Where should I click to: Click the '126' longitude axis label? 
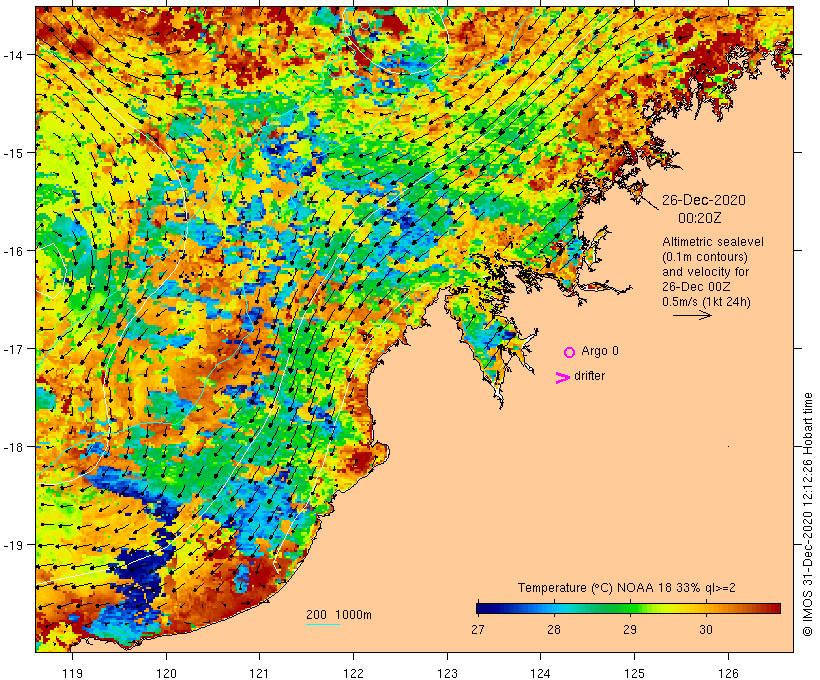click(728, 673)
